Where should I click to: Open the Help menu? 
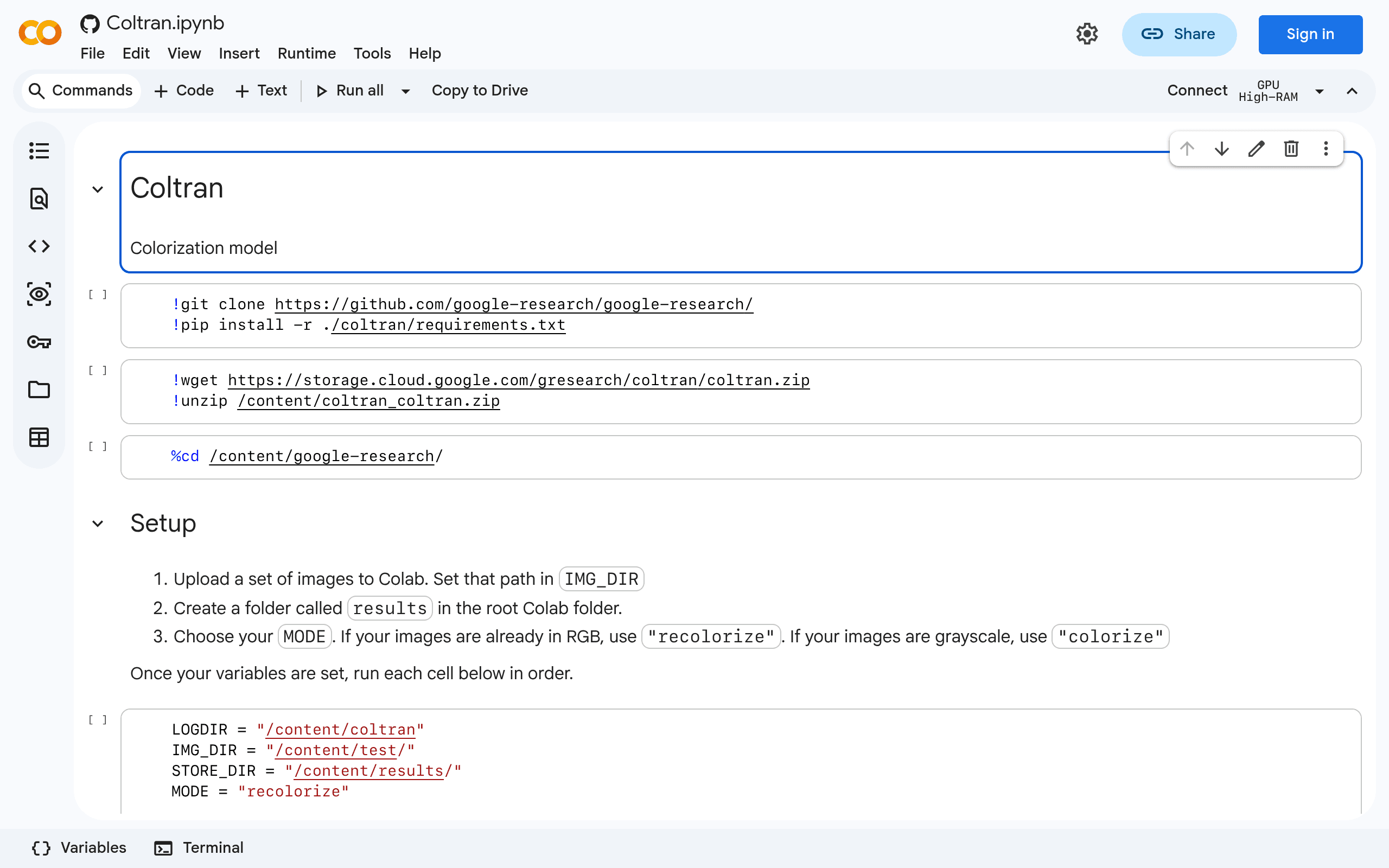pos(425,53)
